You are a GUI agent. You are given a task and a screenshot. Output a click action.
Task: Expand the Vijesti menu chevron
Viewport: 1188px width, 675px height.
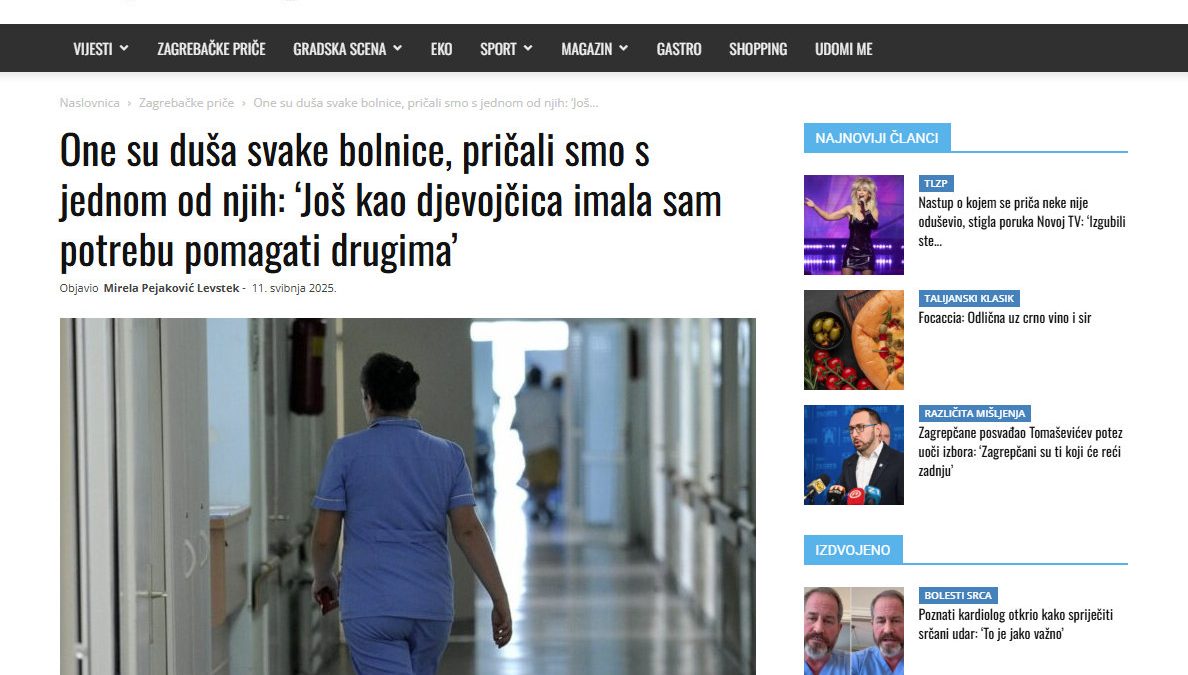coord(123,48)
